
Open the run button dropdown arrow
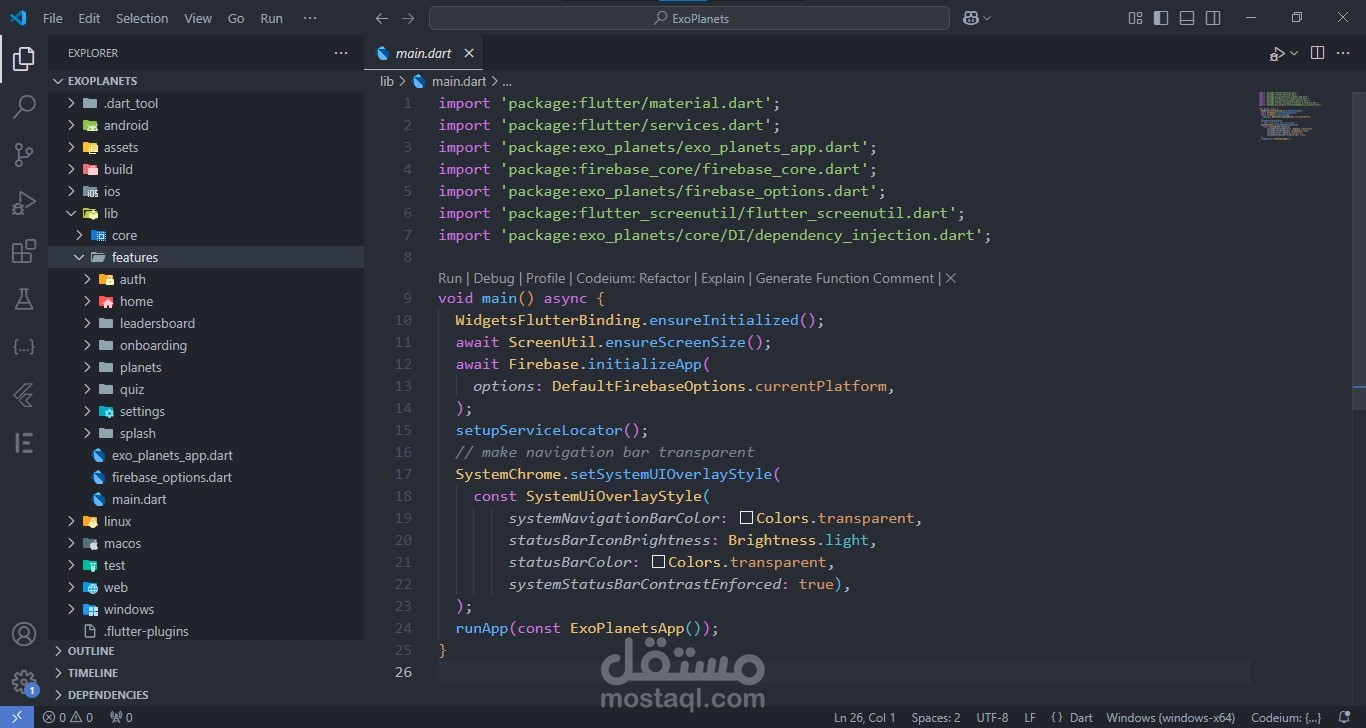coord(1294,53)
